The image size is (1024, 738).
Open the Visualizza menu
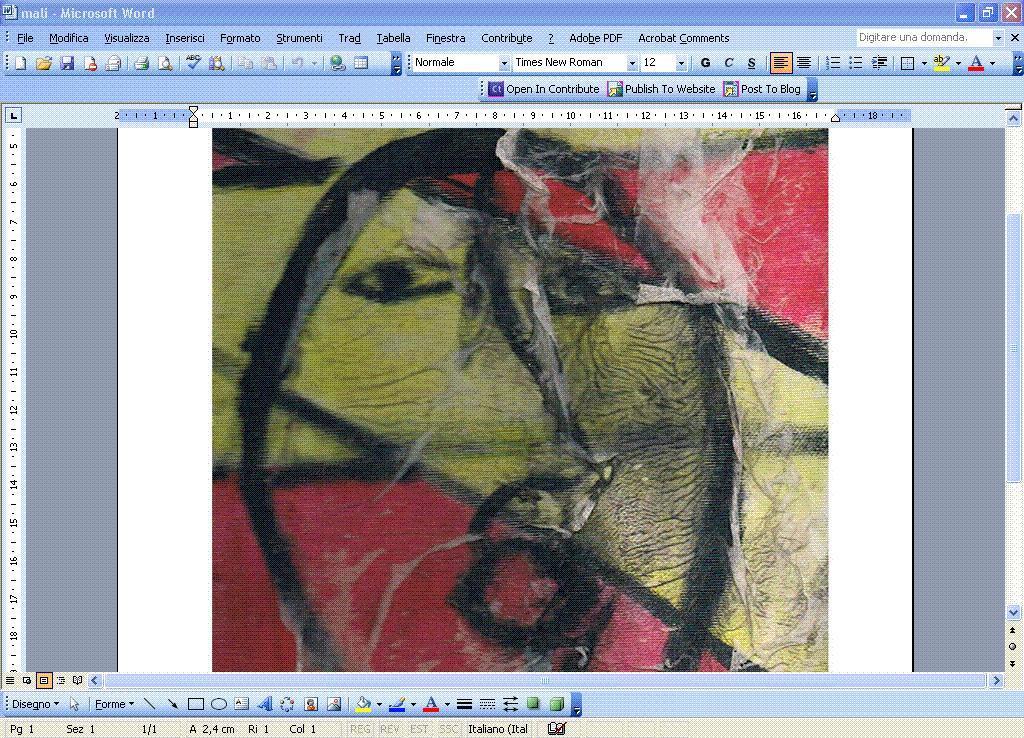pyautogui.click(x=127, y=38)
